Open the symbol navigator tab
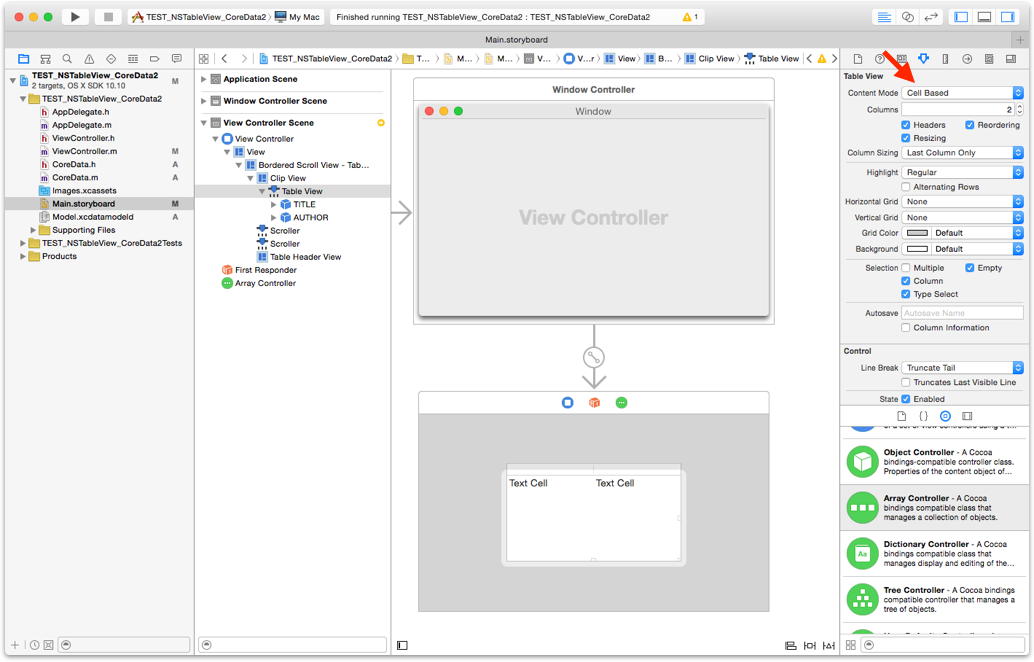The image size is (1034, 662). point(46,59)
